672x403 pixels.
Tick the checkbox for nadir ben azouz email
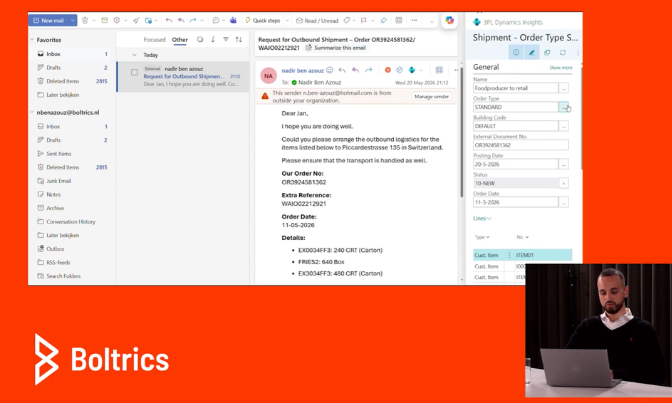(135, 72)
